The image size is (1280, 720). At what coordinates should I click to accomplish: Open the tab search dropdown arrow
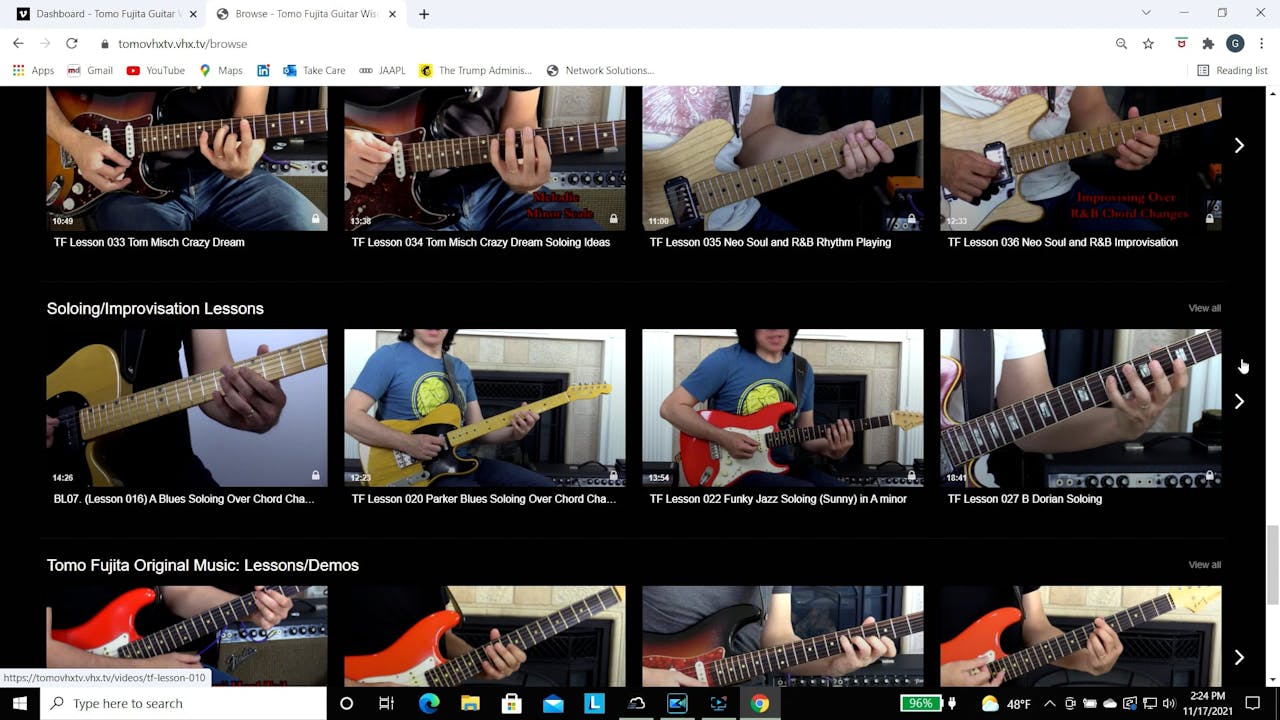coord(1146,13)
